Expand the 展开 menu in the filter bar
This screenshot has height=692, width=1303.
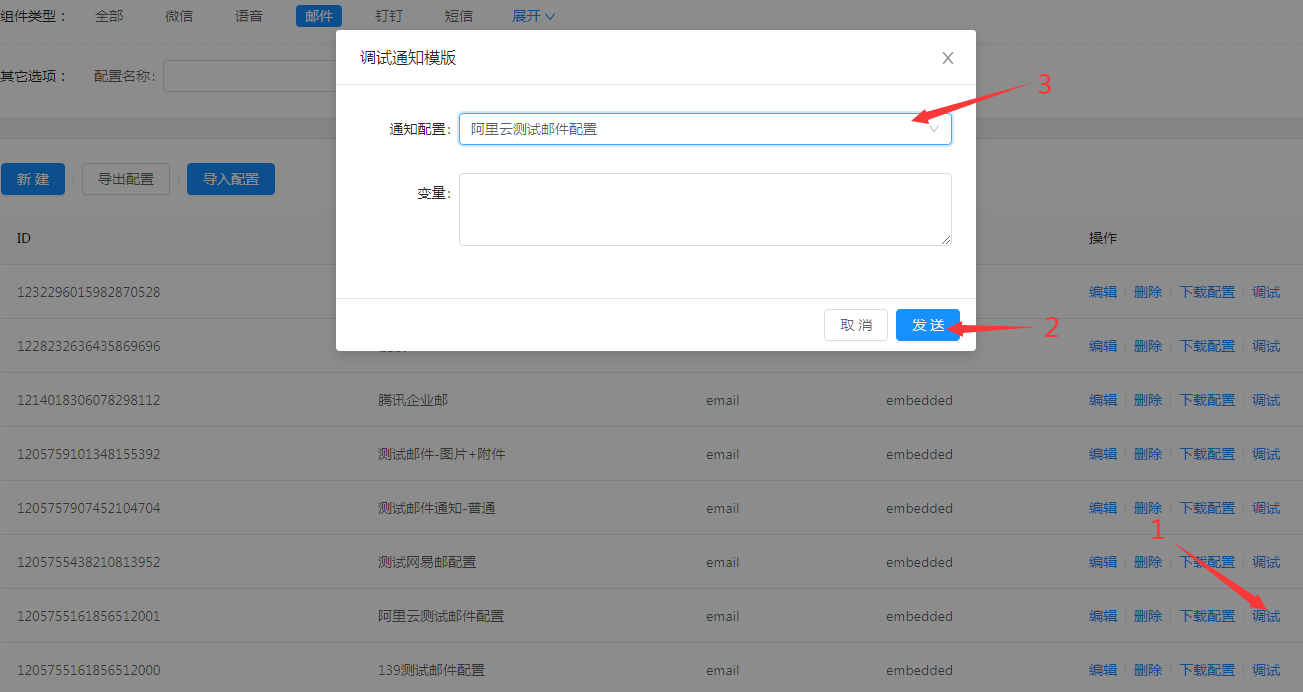[x=532, y=15]
